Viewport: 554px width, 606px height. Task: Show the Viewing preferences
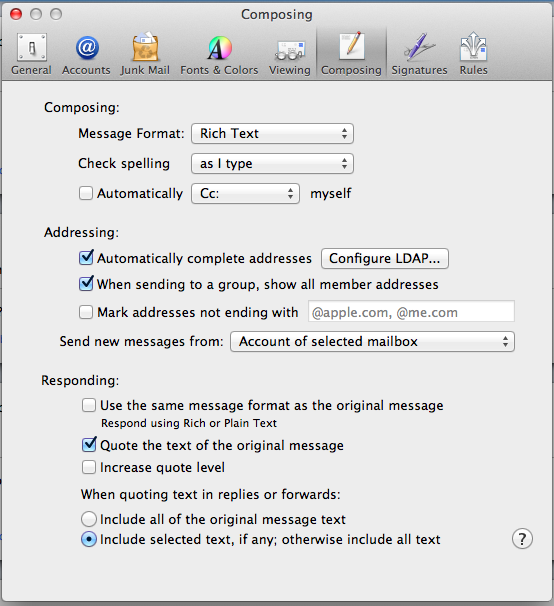[290, 54]
